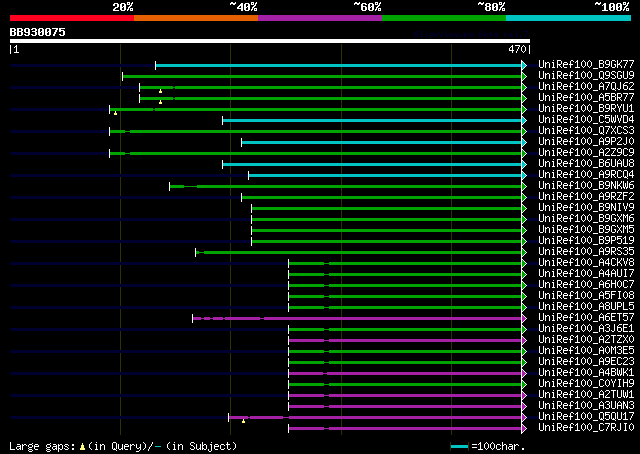This screenshot has width=640, height=454.
Task: Click the cyan alignment bar for A9P2J0
Action: 382,142
